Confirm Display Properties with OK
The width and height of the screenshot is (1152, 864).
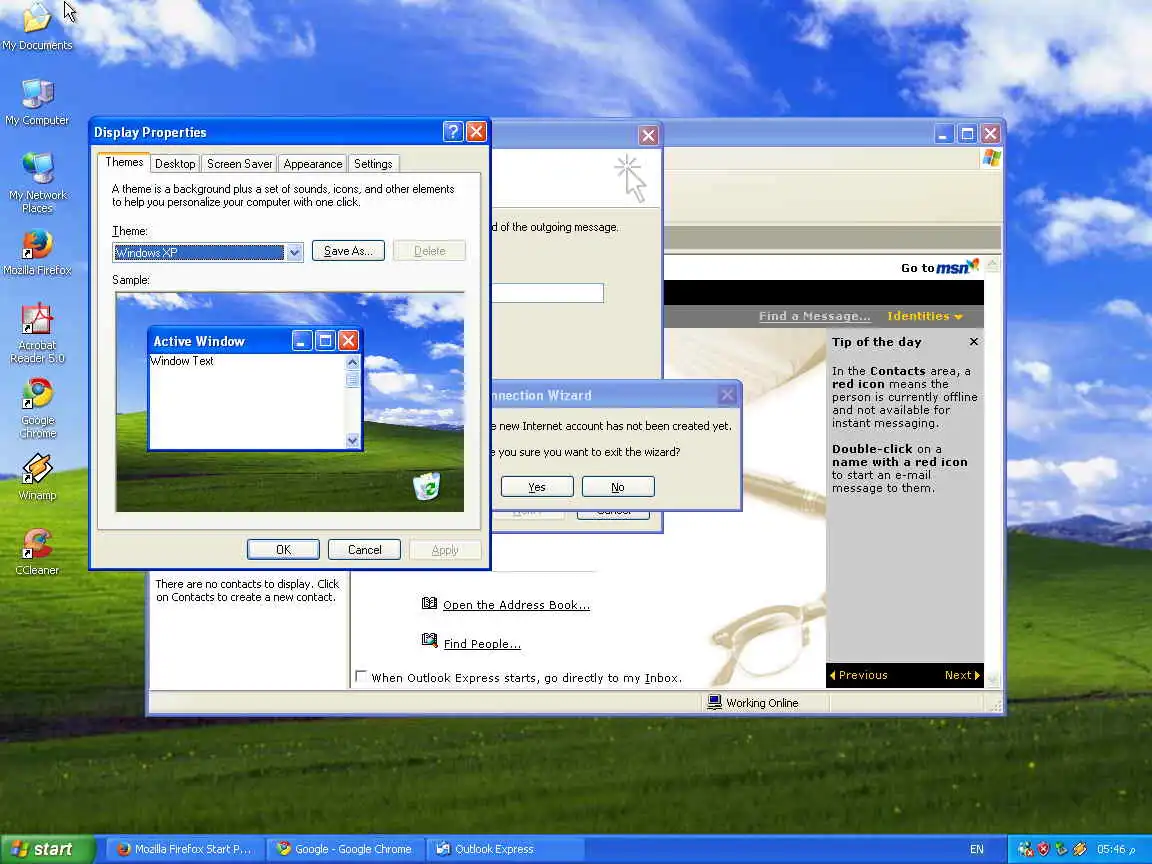click(x=283, y=550)
